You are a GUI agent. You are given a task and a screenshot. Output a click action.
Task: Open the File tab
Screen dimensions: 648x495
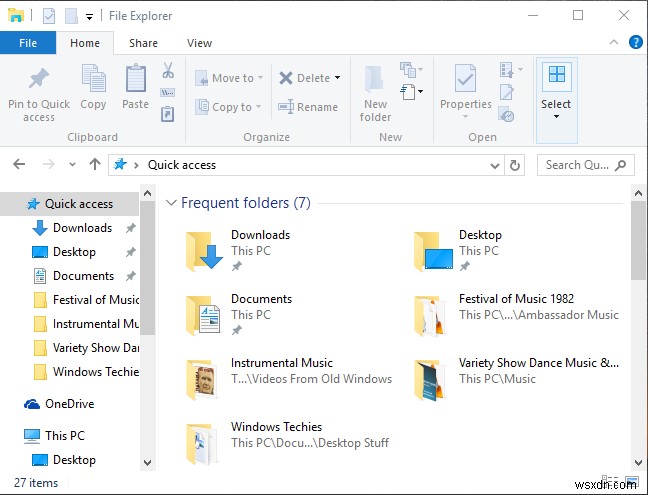click(x=28, y=43)
